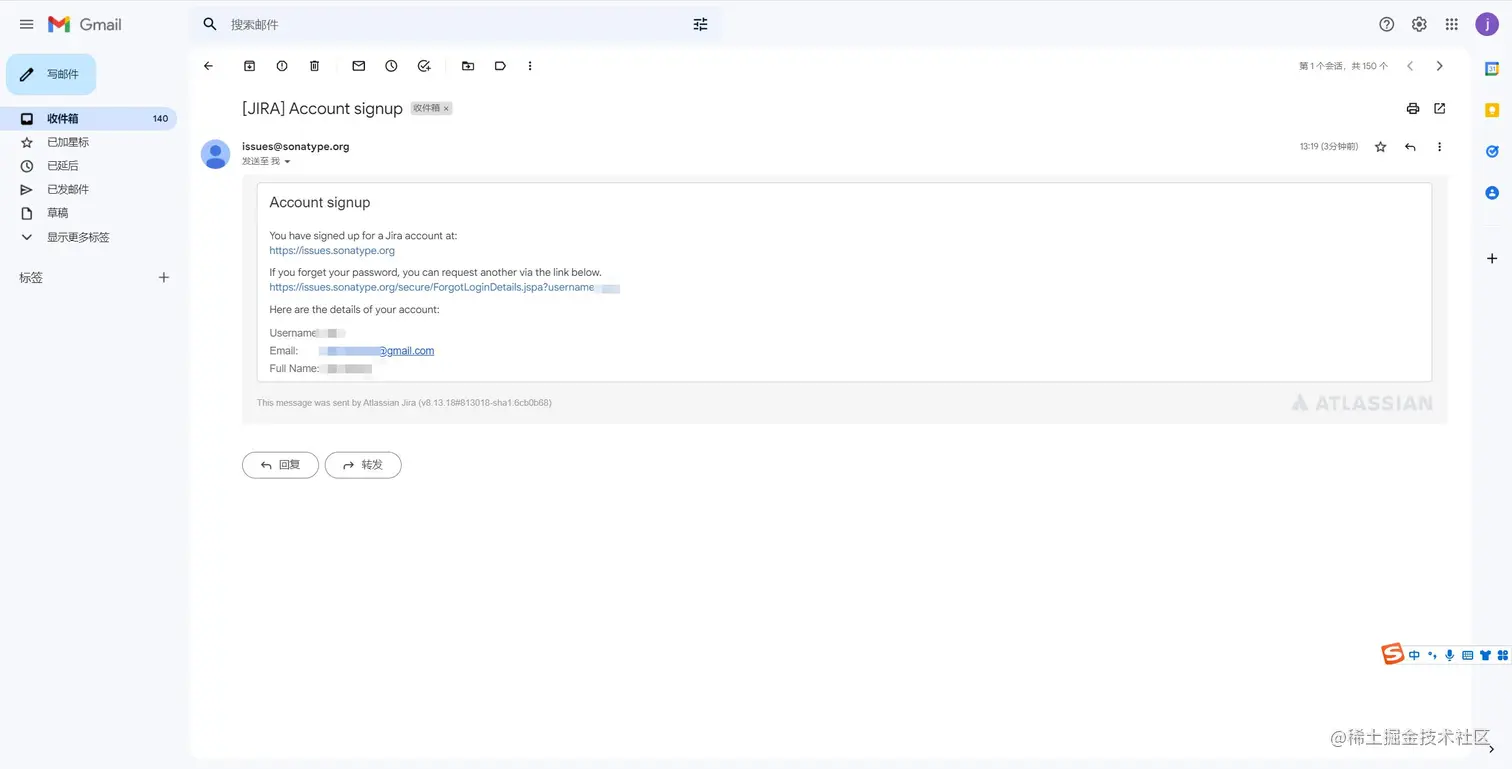
Task: Add this email to Tasks
Action: (x=424, y=66)
